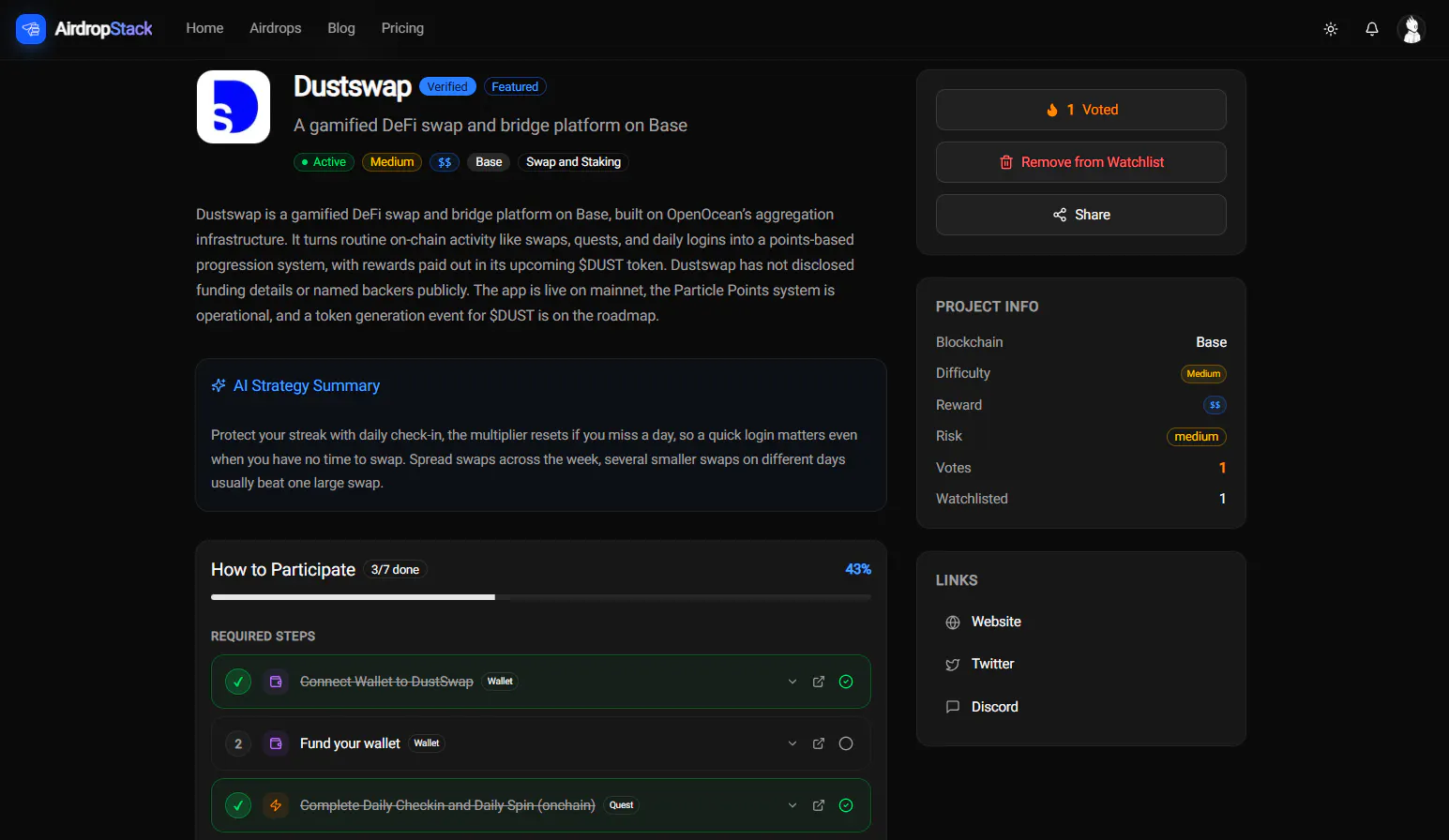This screenshot has width=1449, height=840.
Task: Open the Airdrops nav item
Action: [x=276, y=28]
